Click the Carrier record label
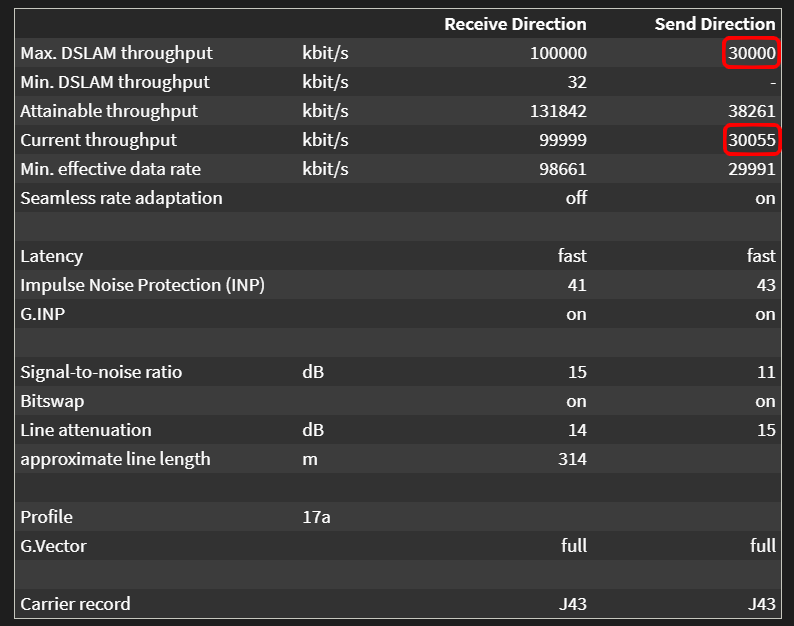794x626 pixels. pos(75,604)
